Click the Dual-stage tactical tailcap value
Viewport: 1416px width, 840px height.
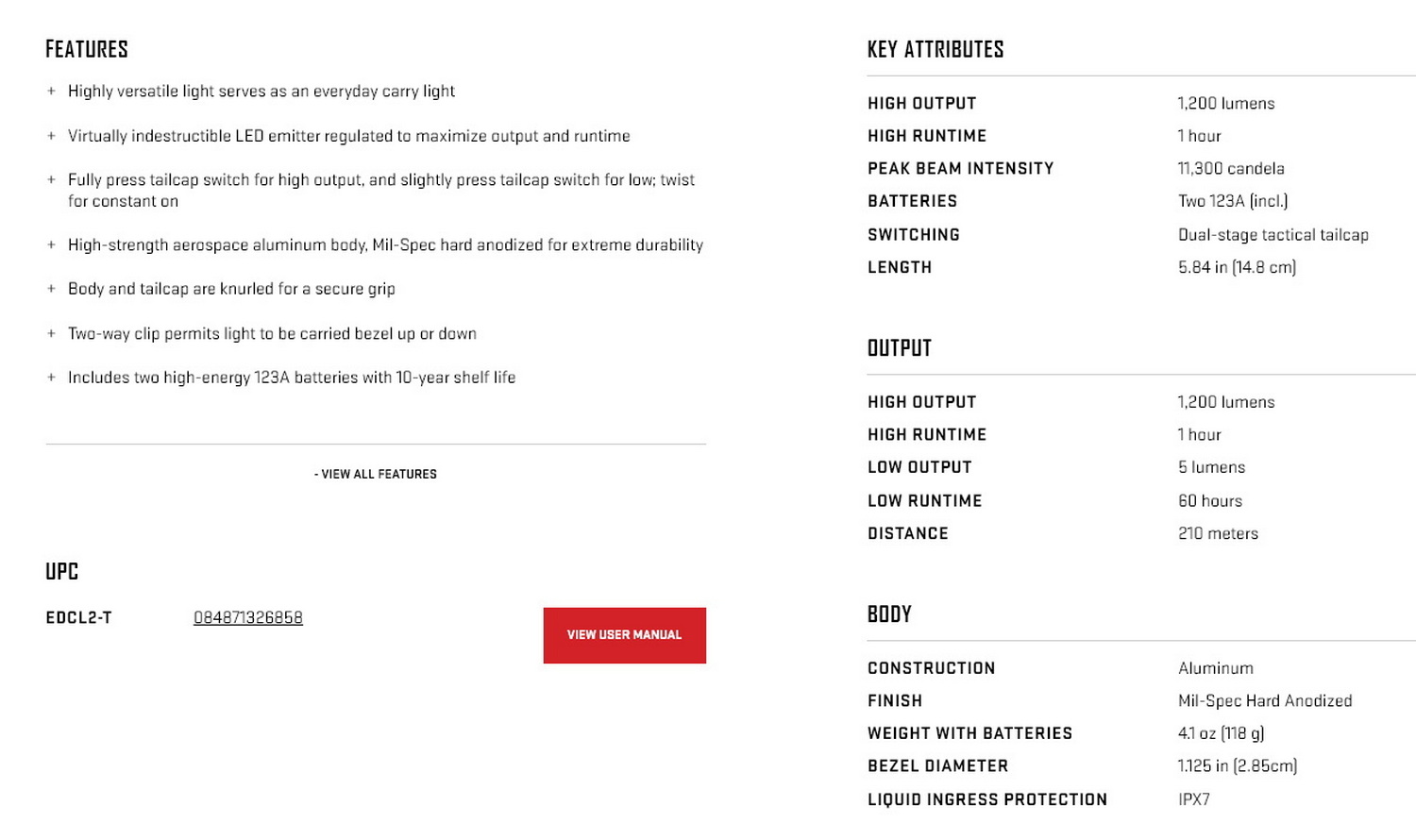pos(1273,234)
